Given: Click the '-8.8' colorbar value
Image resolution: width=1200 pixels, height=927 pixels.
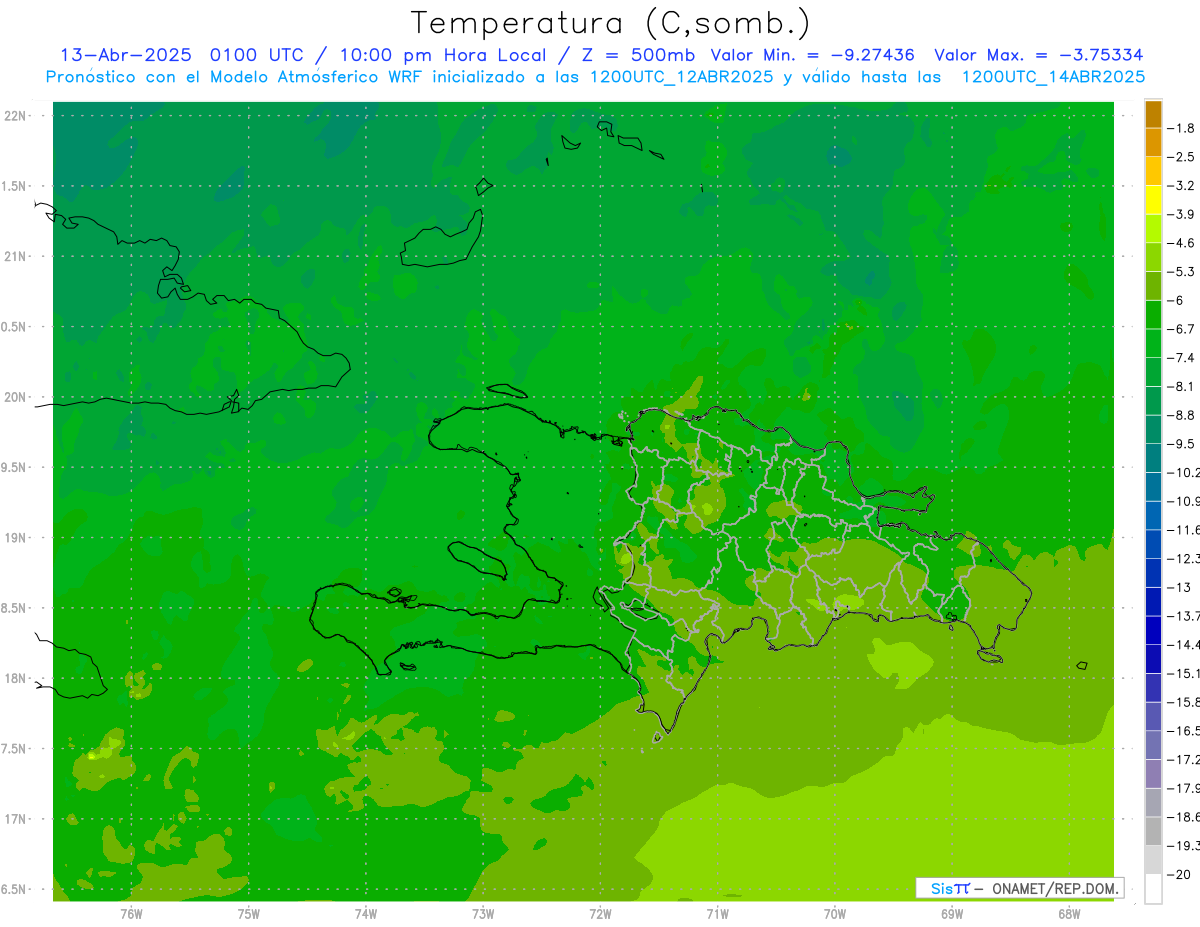Looking at the screenshot, I should pyautogui.click(x=1181, y=415).
